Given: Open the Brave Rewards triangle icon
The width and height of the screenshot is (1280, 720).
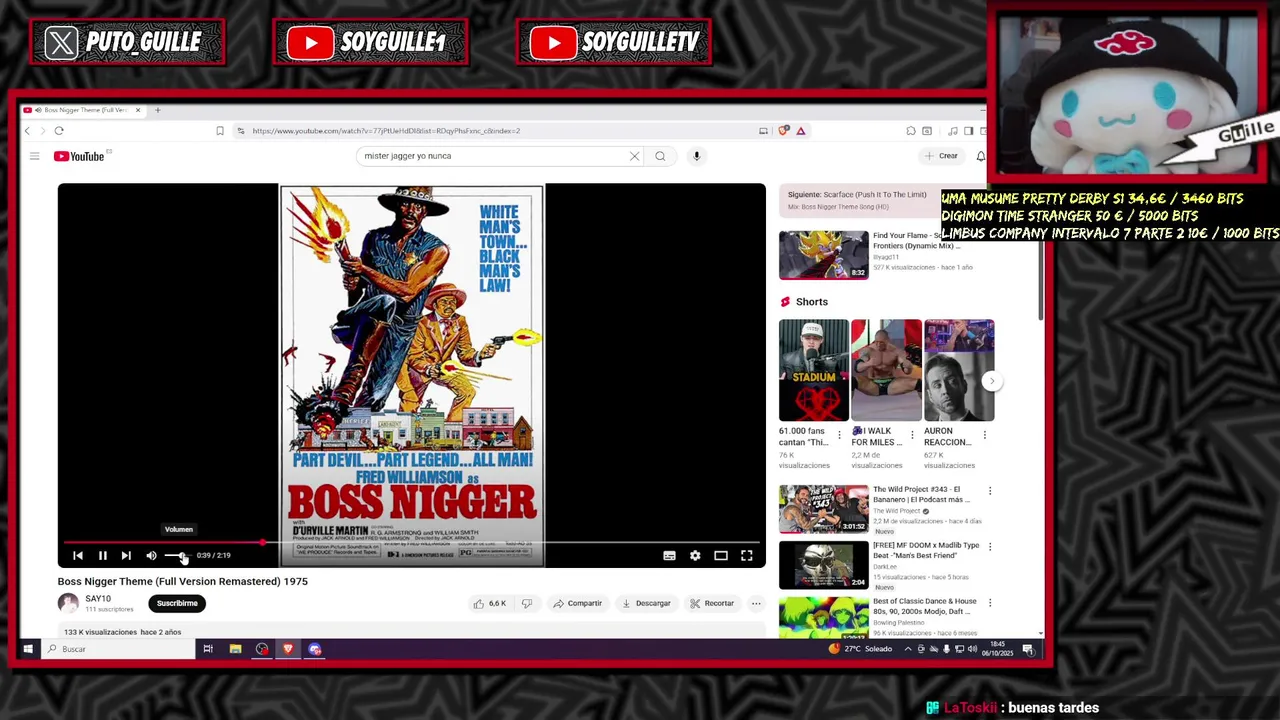Looking at the screenshot, I should coord(800,131).
